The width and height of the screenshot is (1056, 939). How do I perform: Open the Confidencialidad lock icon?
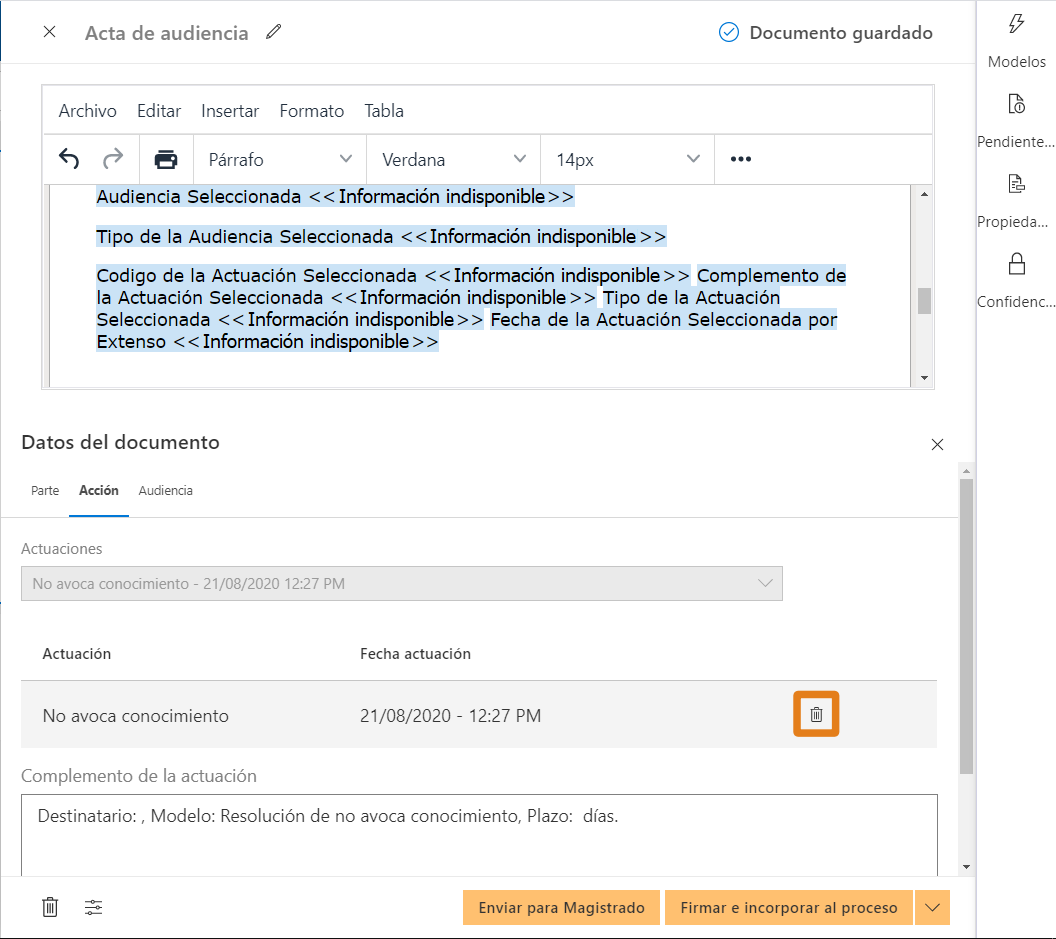[1016, 263]
